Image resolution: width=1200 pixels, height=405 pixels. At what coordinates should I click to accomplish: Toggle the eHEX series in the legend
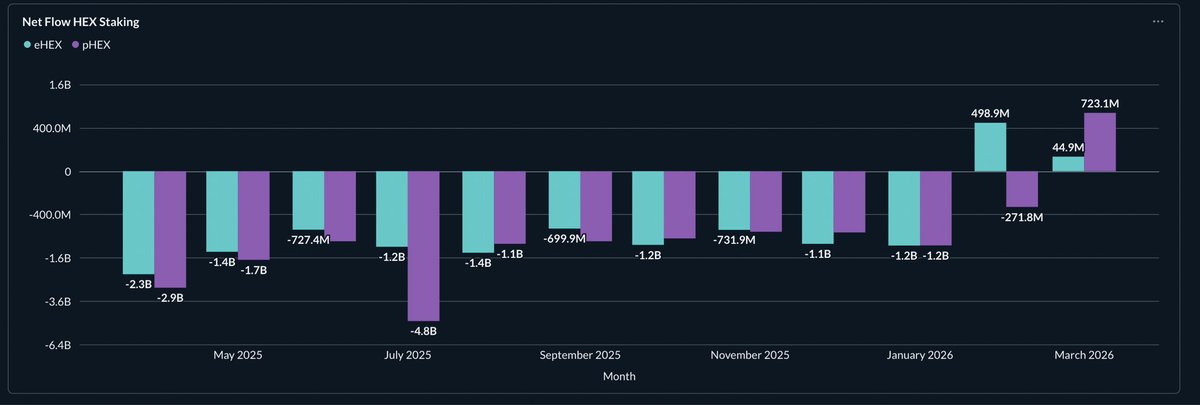coord(43,44)
